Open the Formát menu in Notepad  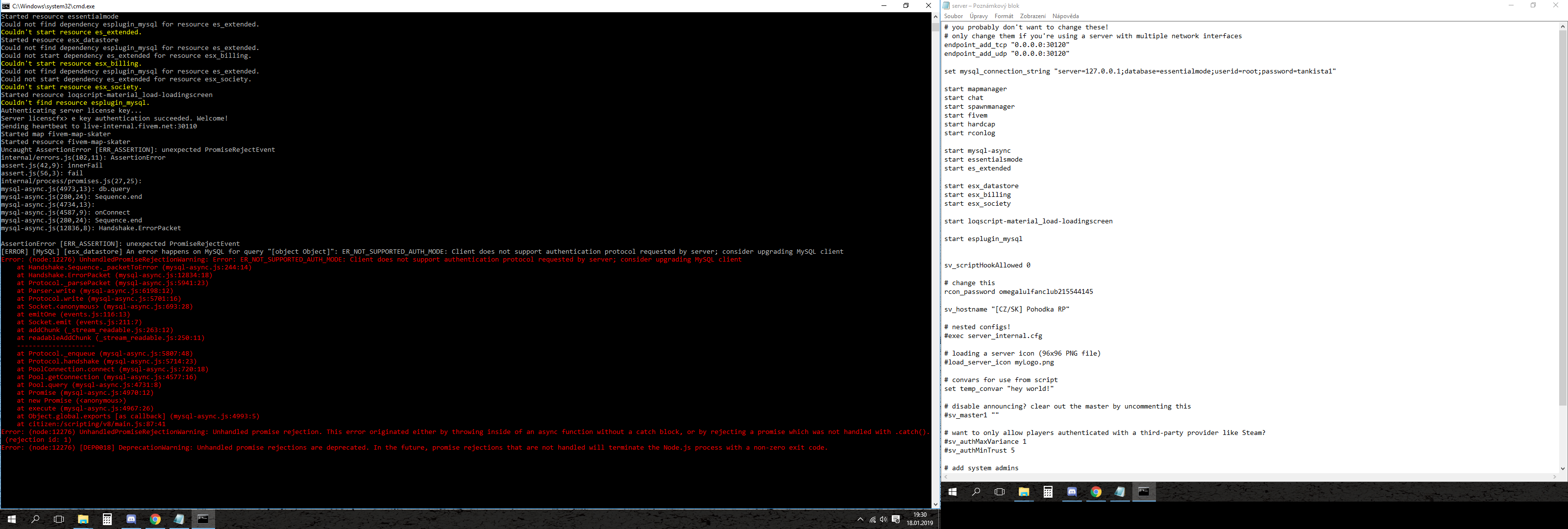click(x=1004, y=16)
